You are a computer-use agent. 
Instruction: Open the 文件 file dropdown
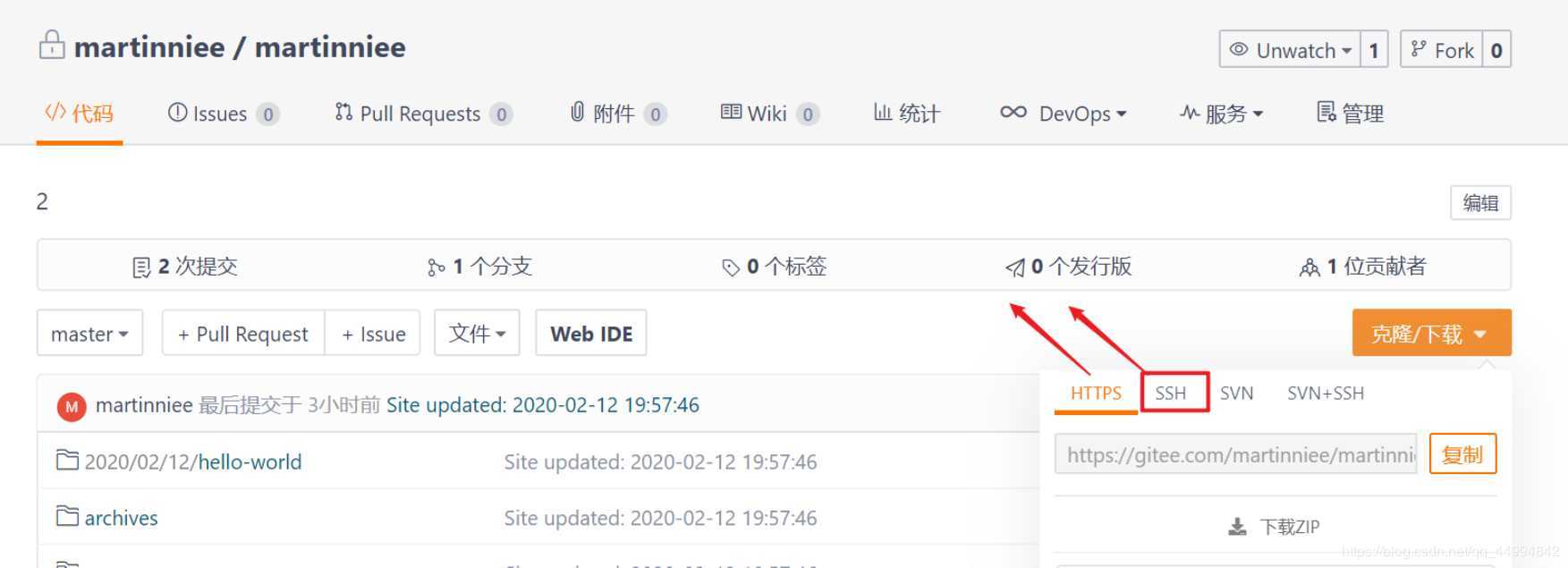477,333
